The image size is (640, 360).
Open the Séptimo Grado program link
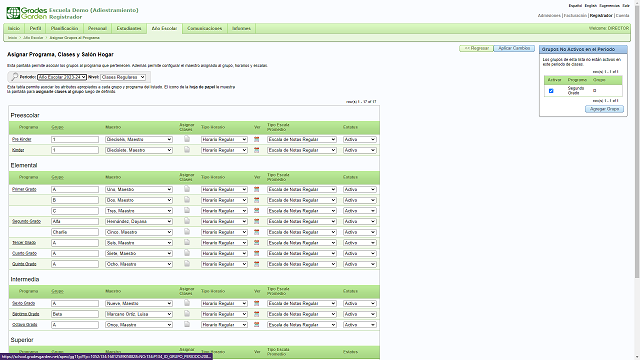26,314
